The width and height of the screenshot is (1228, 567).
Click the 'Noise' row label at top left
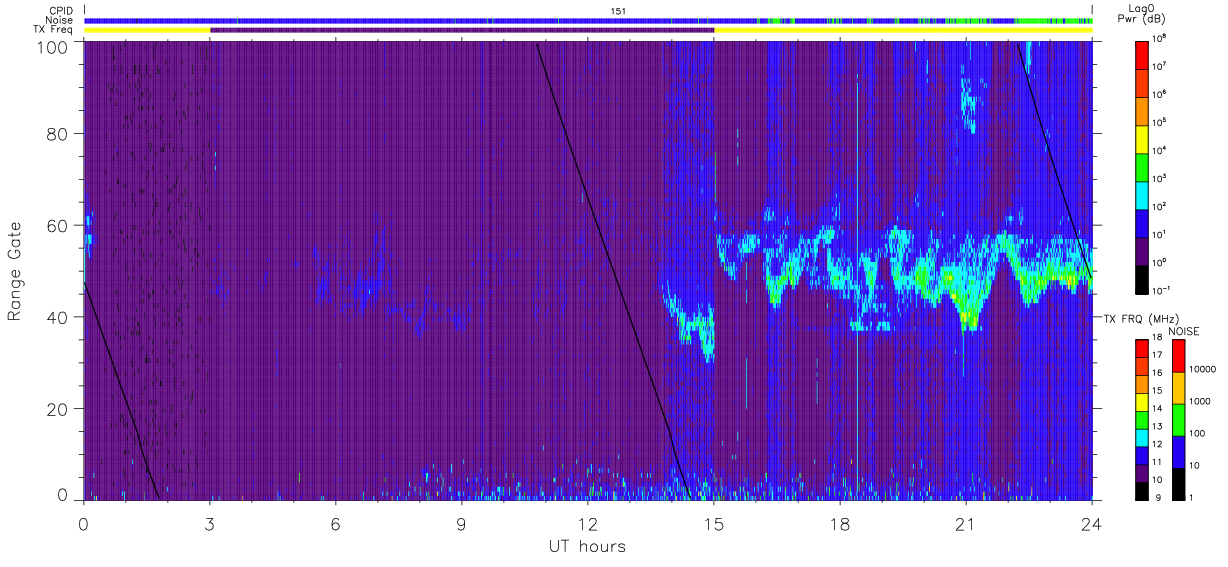61,20
